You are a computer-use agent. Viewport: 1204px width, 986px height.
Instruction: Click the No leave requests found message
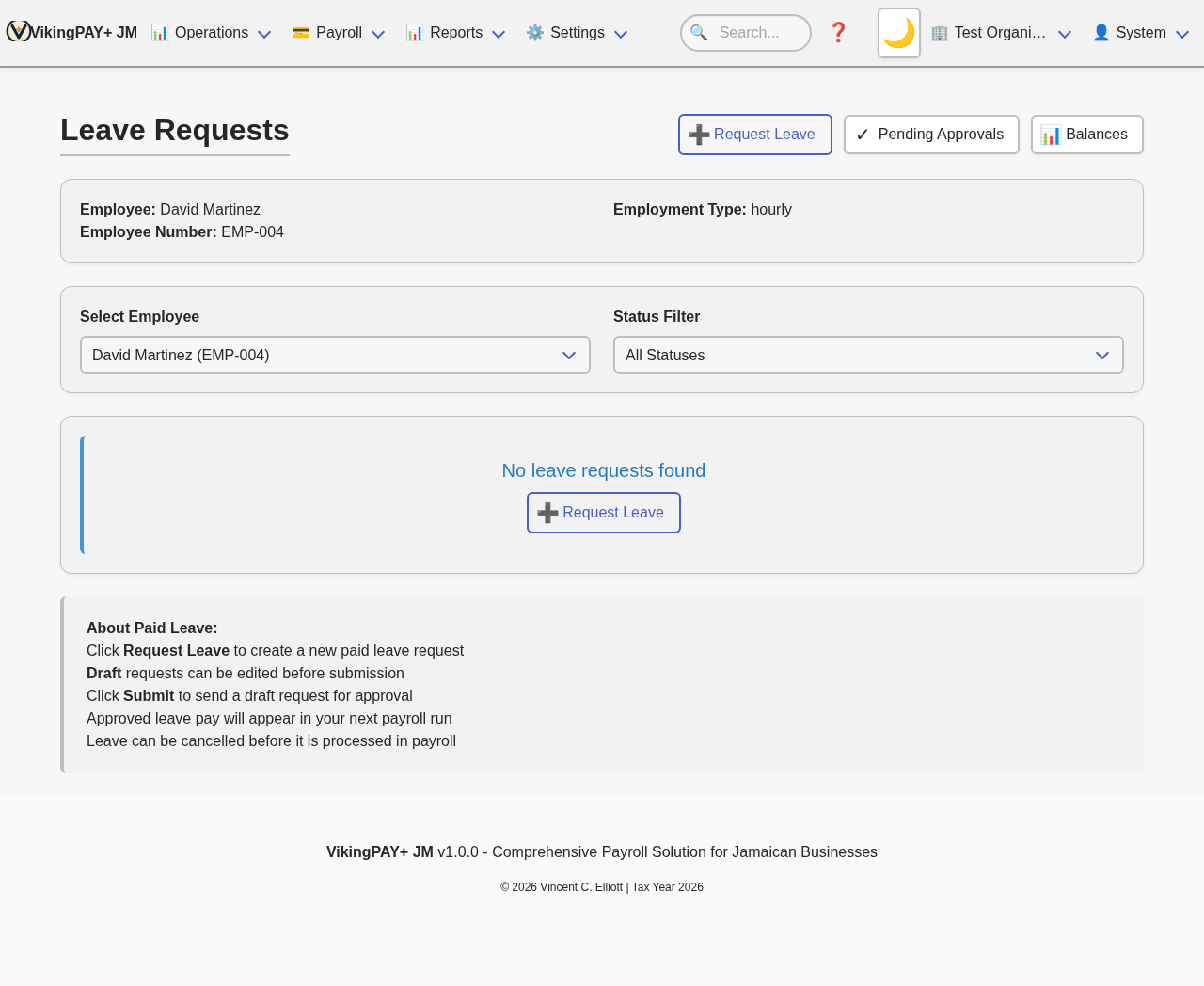[x=604, y=470]
